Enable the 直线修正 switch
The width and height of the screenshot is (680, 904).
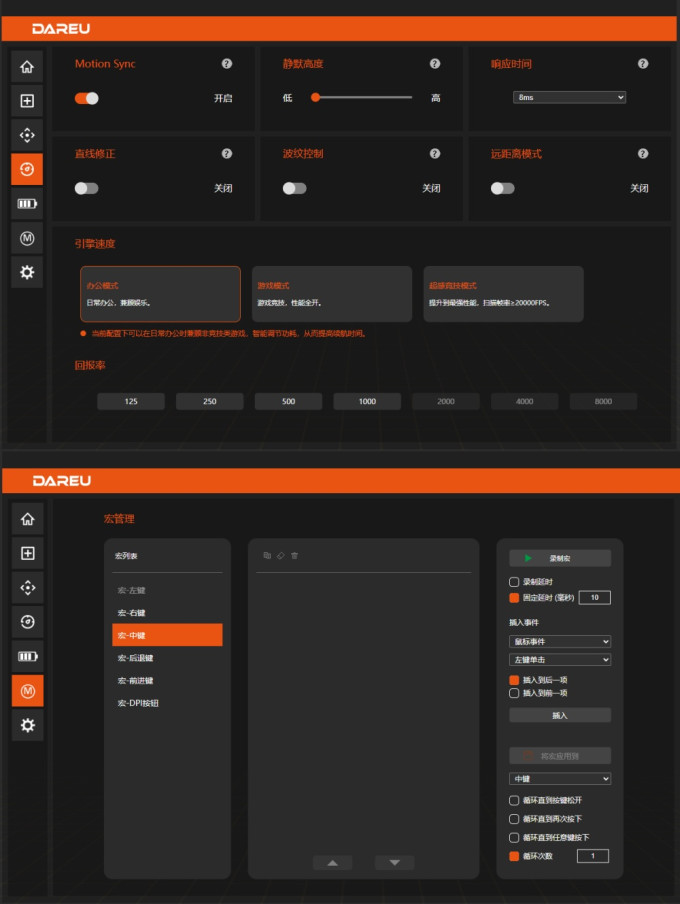point(87,188)
